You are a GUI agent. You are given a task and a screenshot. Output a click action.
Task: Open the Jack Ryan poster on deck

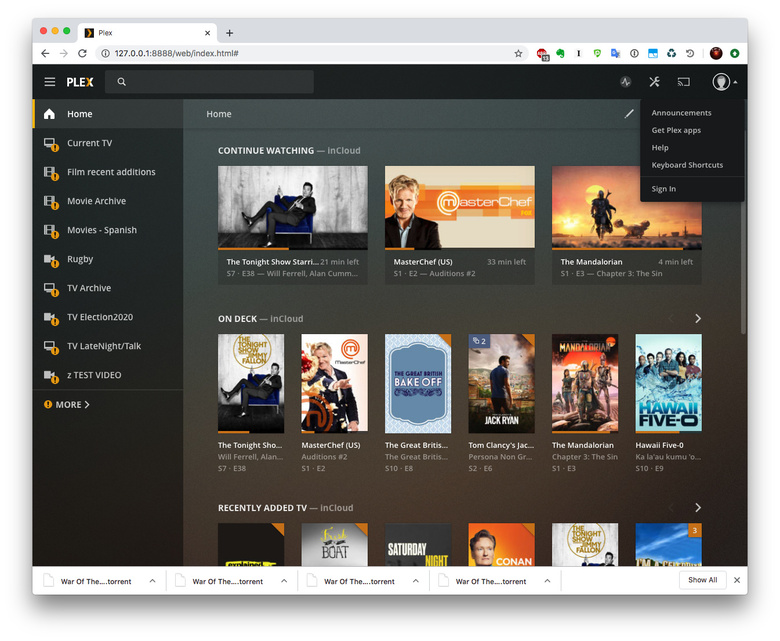pyautogui.click(x=501, y=383)
